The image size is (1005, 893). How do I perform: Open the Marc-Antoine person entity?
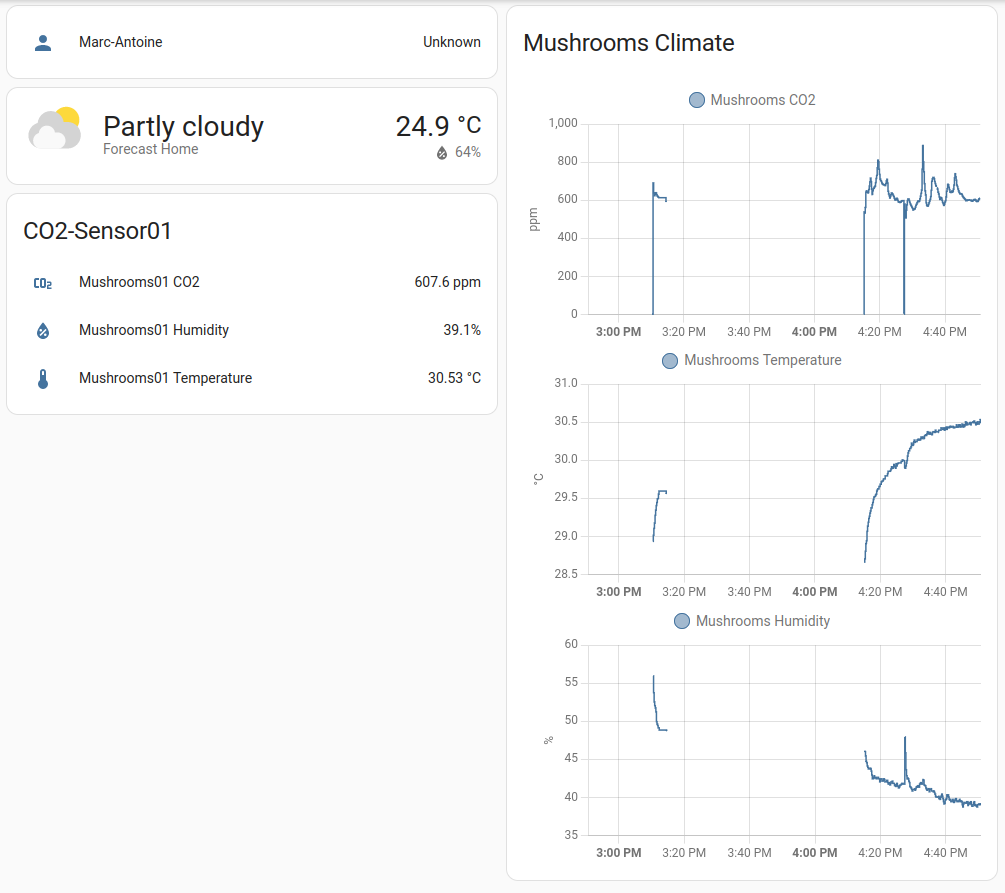[120, 43]
